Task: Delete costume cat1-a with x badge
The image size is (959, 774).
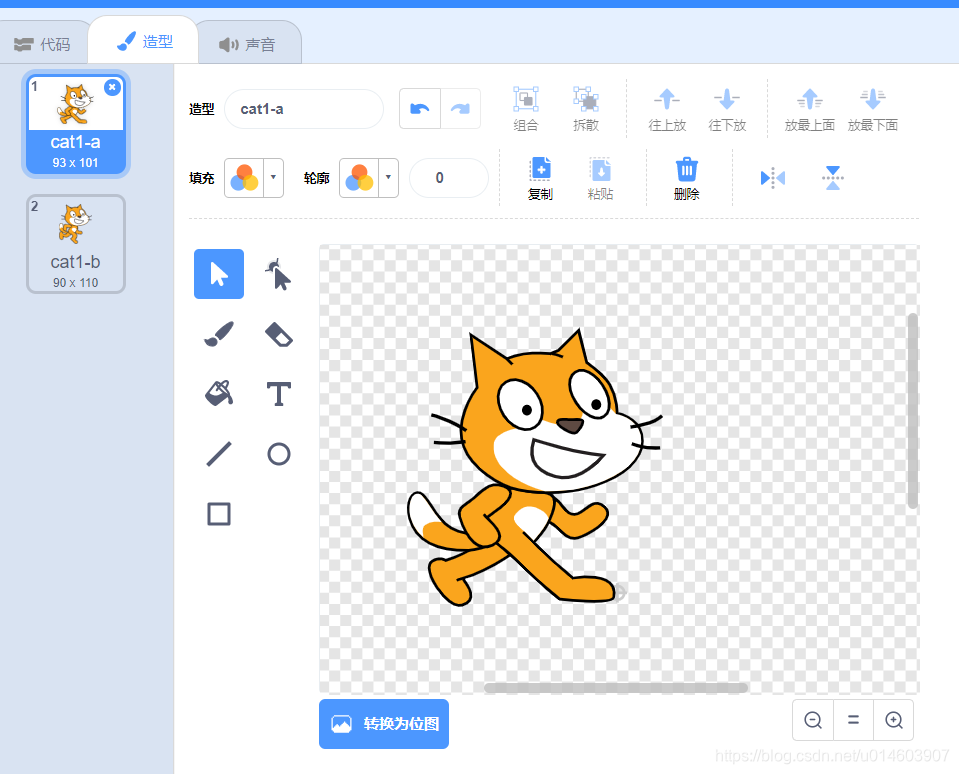Action: pyautogui.click(x=112, y=87)
